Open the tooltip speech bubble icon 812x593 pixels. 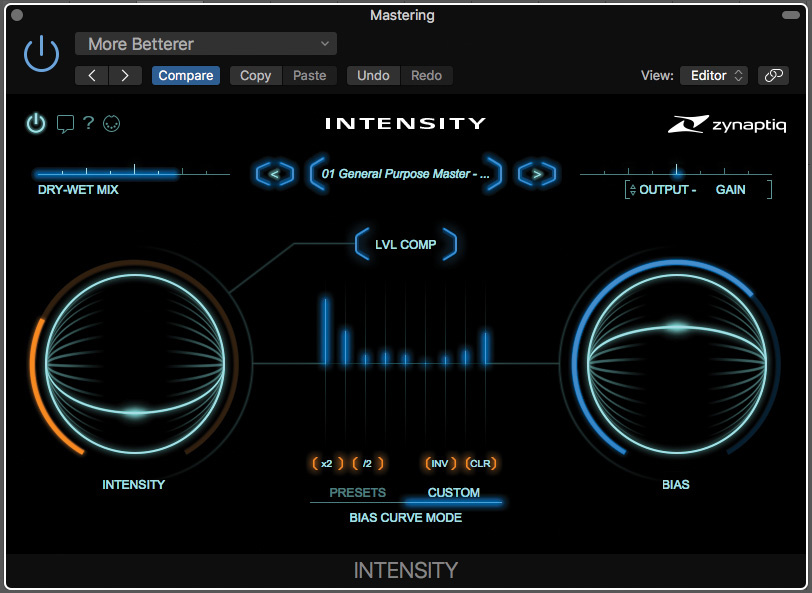(x=65, y=124)
